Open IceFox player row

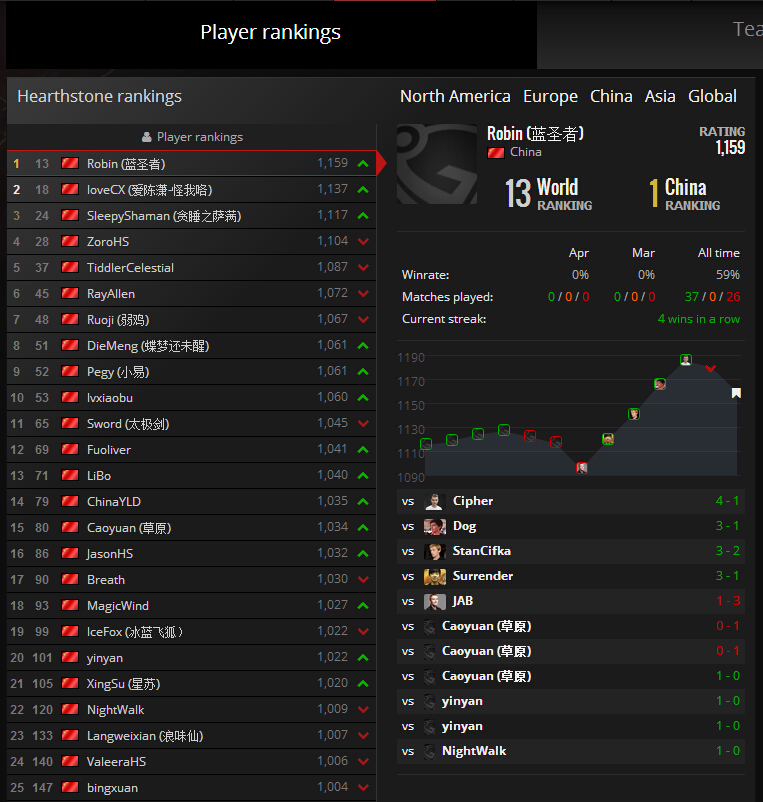(x=192, y=632)
